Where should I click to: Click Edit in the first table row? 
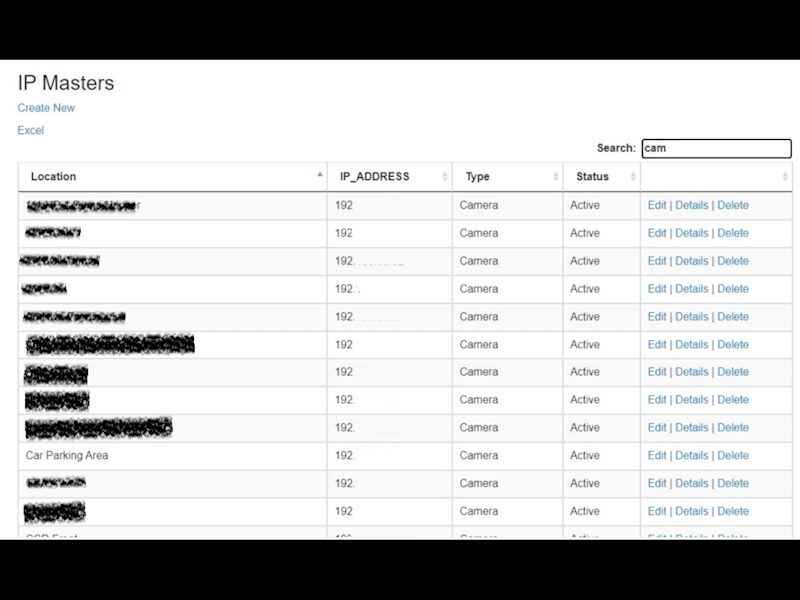click(x=657, y=205)
